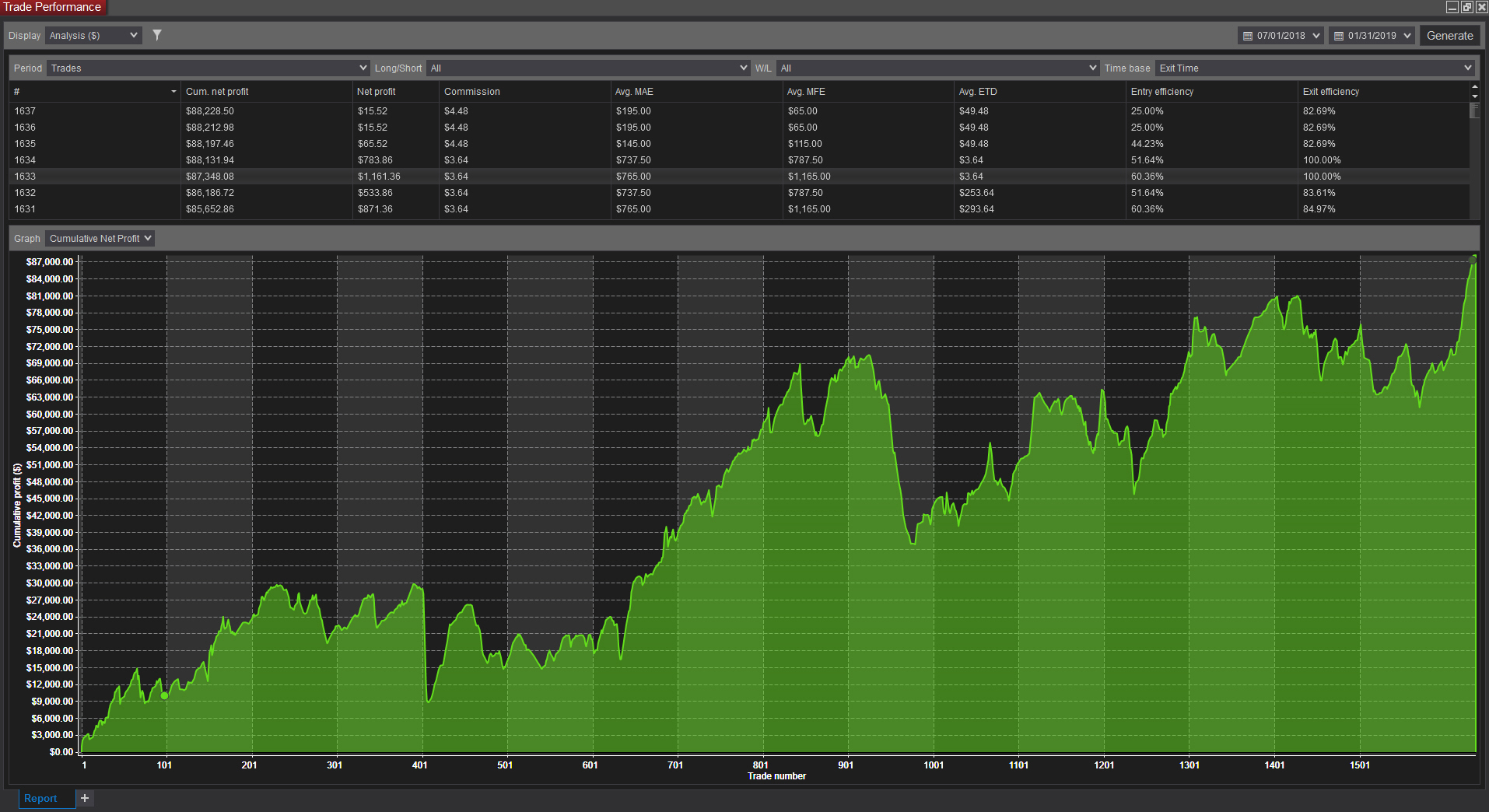1489x812 pixels.
Task: Open the Long/Short All dropdown
Action: coord(588,68)
